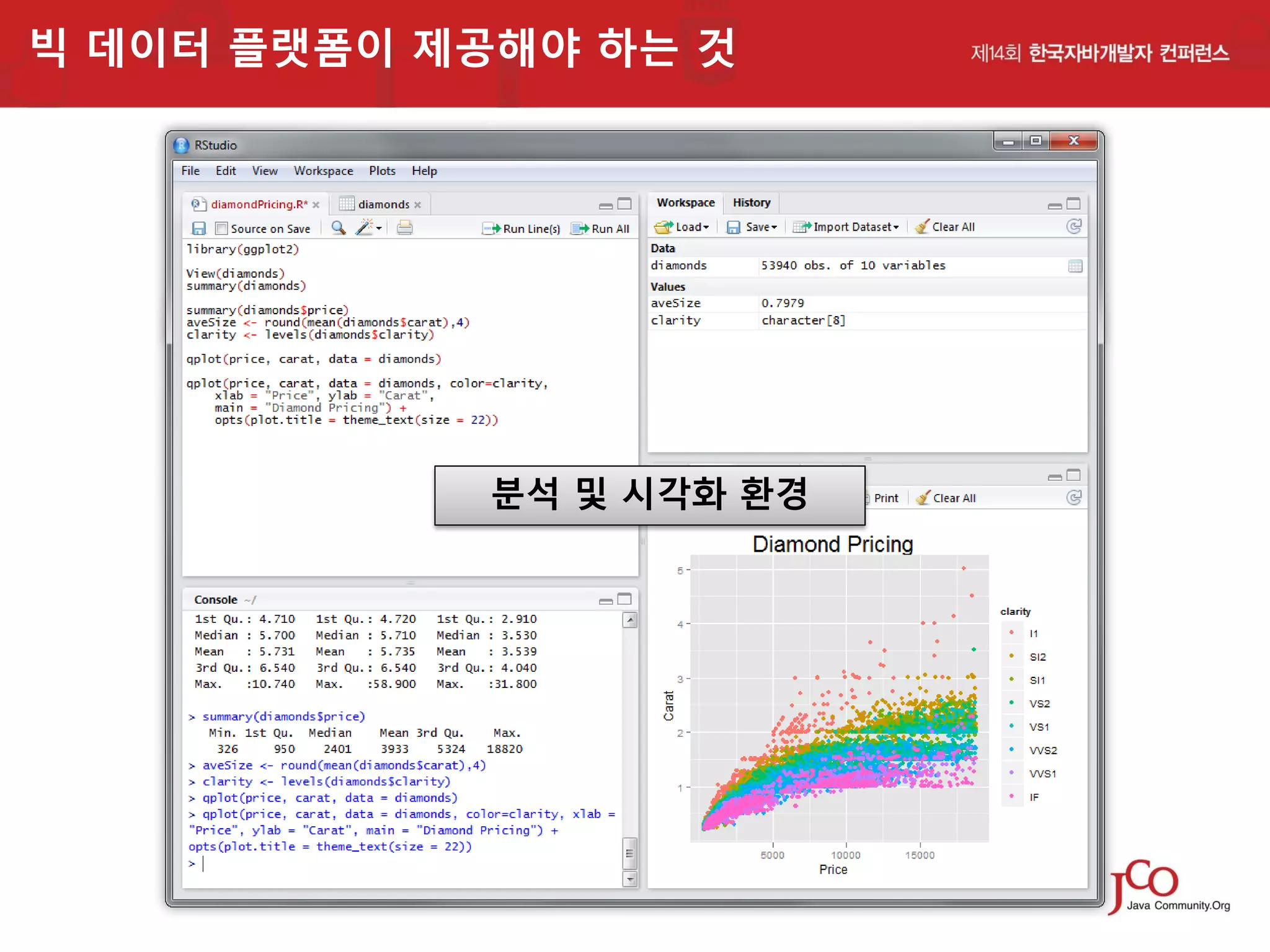Maximize the Console pane
Viewport: 1270px width, 952px height.
point(624,599)
